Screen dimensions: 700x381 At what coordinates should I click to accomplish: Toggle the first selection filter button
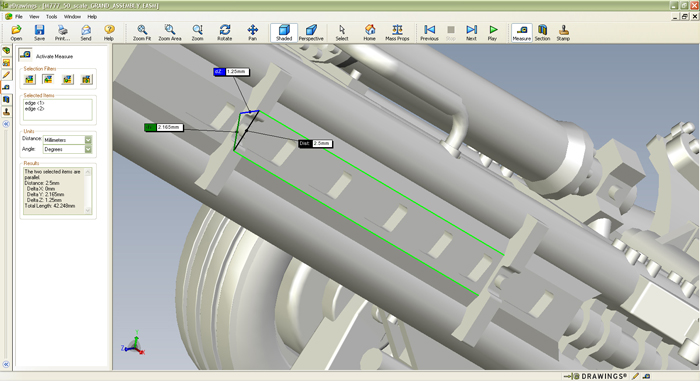(29, 79)
